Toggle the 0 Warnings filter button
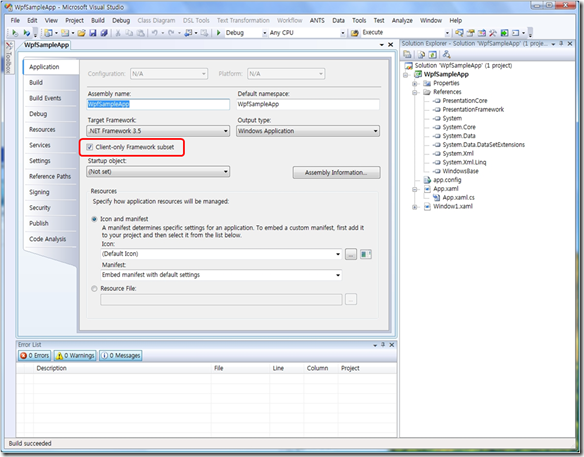584x457 pixels. pos(75,356)
